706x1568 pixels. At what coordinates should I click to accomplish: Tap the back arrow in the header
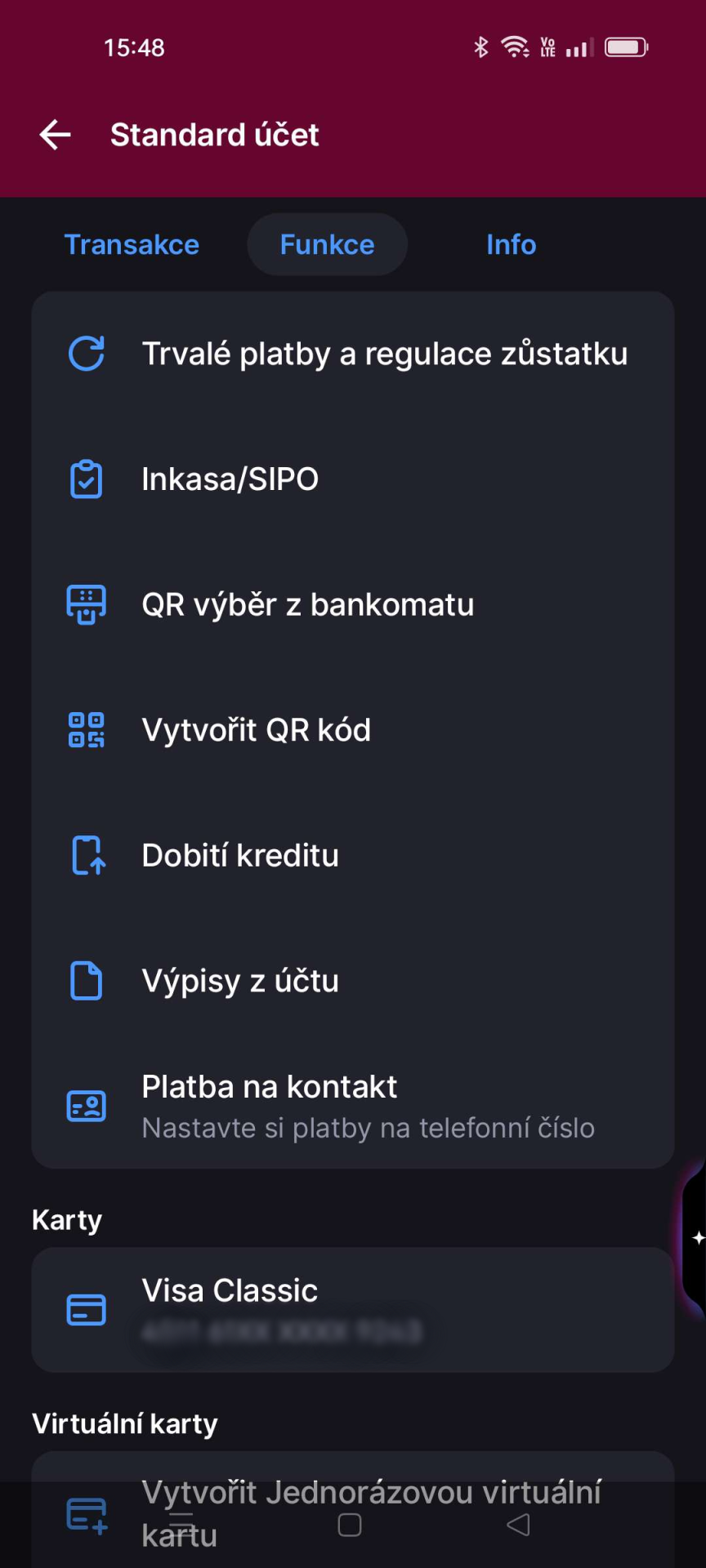pos(54,135)
